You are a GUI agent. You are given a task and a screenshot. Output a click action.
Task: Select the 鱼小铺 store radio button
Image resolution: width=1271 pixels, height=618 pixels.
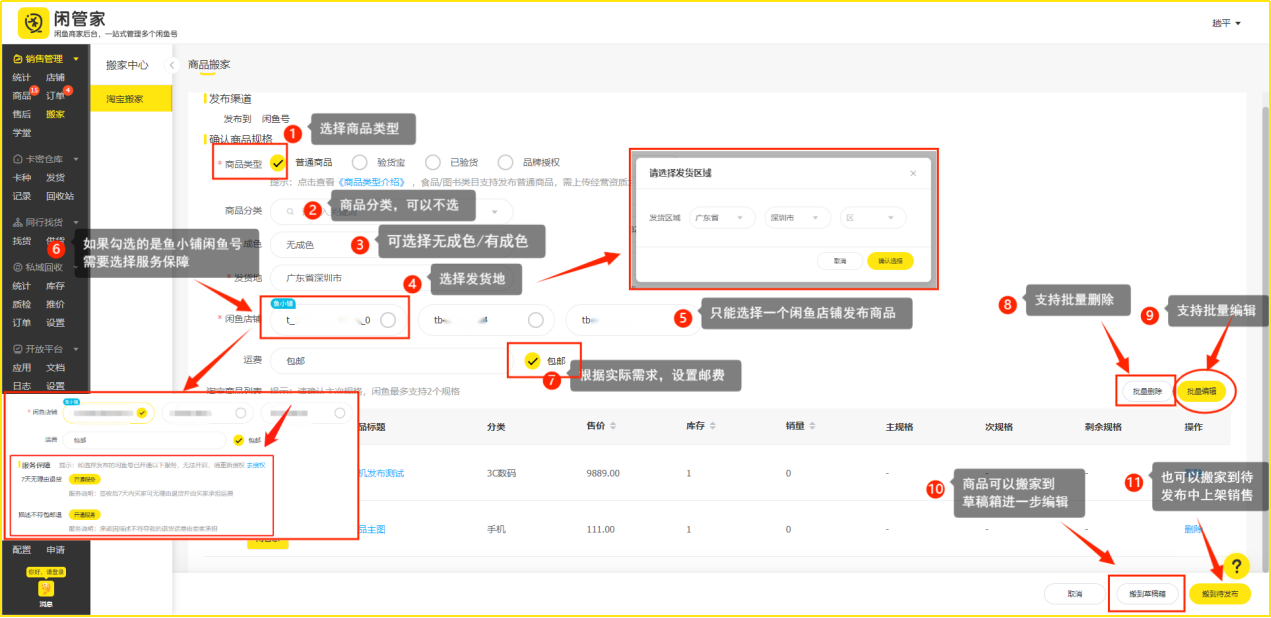(388, 320)
